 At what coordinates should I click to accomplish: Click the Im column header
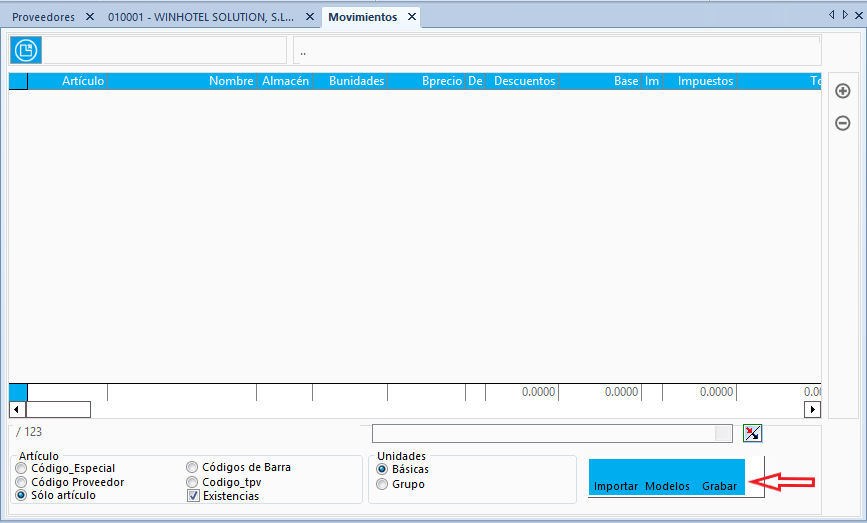(652, 81)
